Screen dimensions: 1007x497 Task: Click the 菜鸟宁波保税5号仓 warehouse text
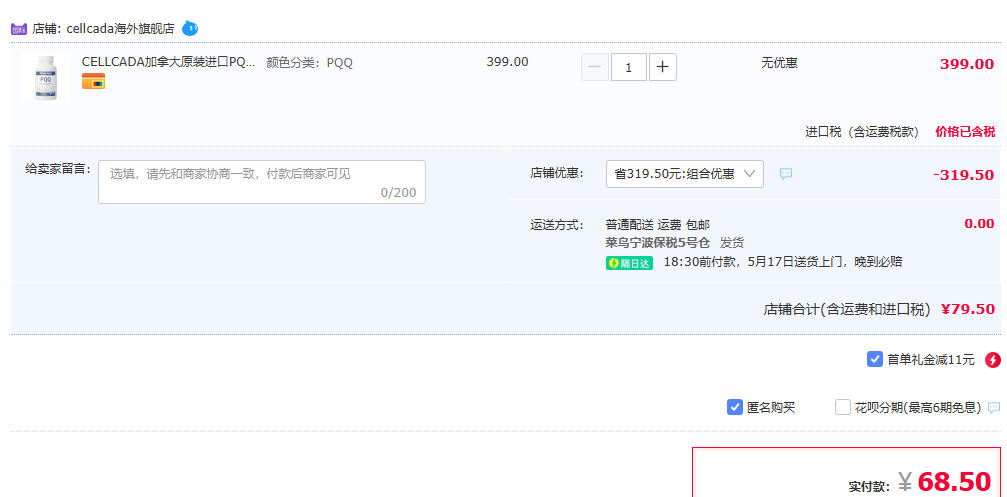coord(658,243)
